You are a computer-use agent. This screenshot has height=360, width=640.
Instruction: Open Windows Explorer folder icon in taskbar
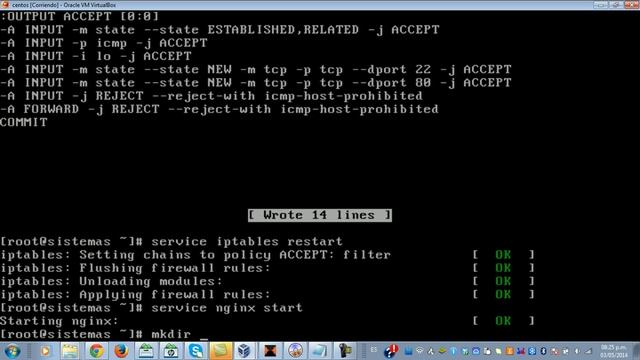(70, 351)
